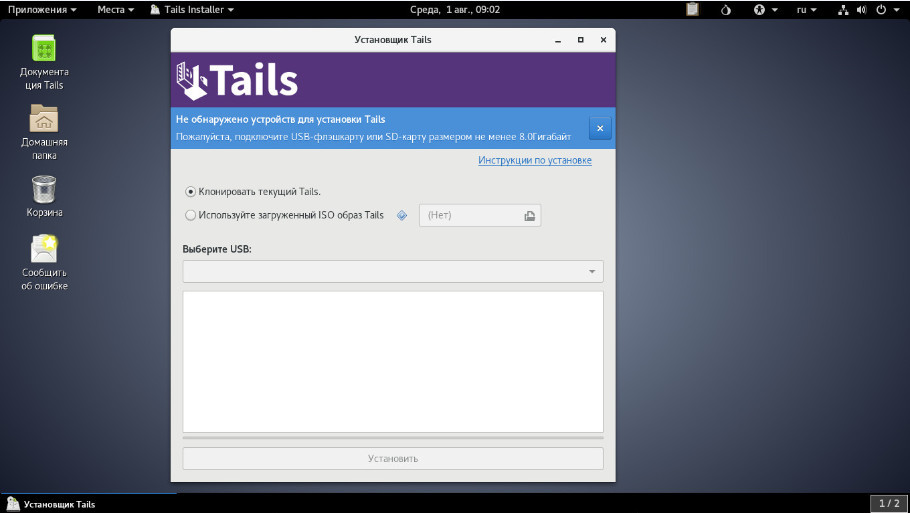Click the 1 / 2 workspace switcher
The height and width of the screenshot is (513, 910).
[x=889, y=503]
